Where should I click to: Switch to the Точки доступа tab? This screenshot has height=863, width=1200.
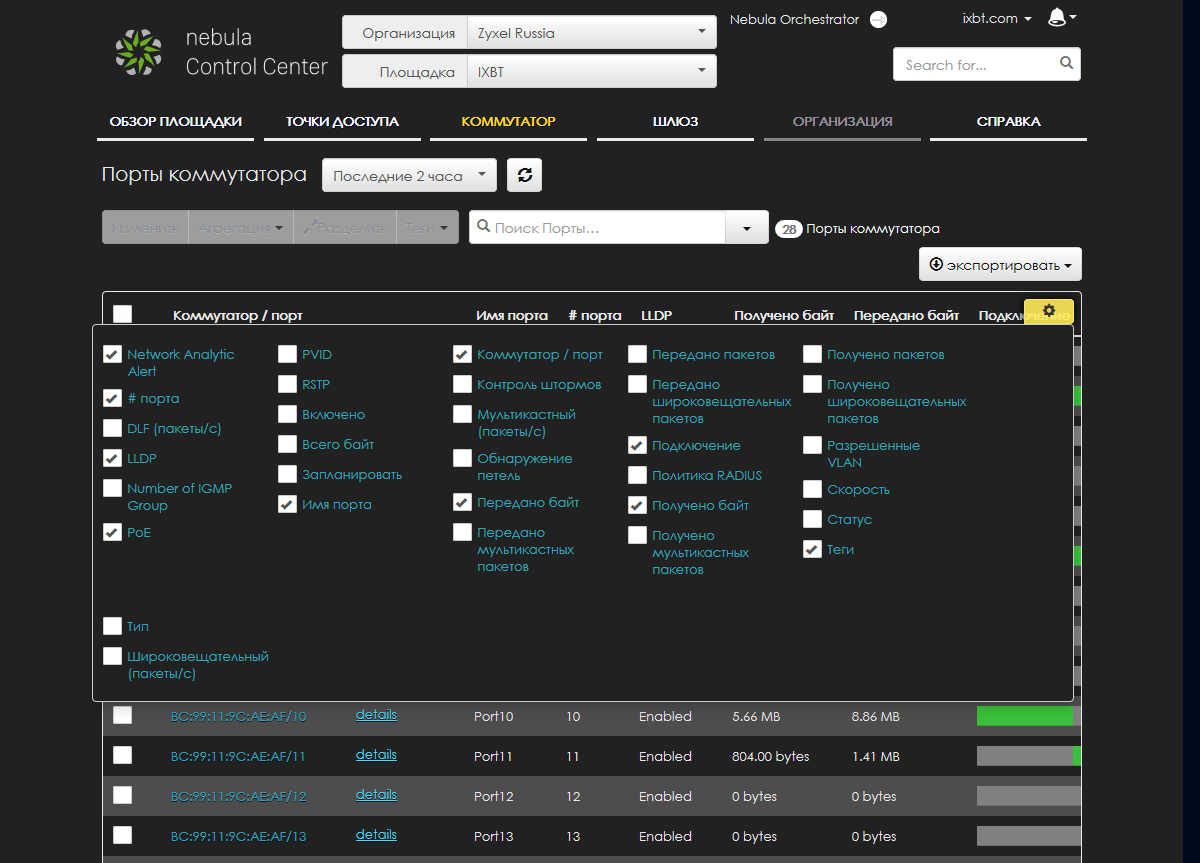point(342,122)
